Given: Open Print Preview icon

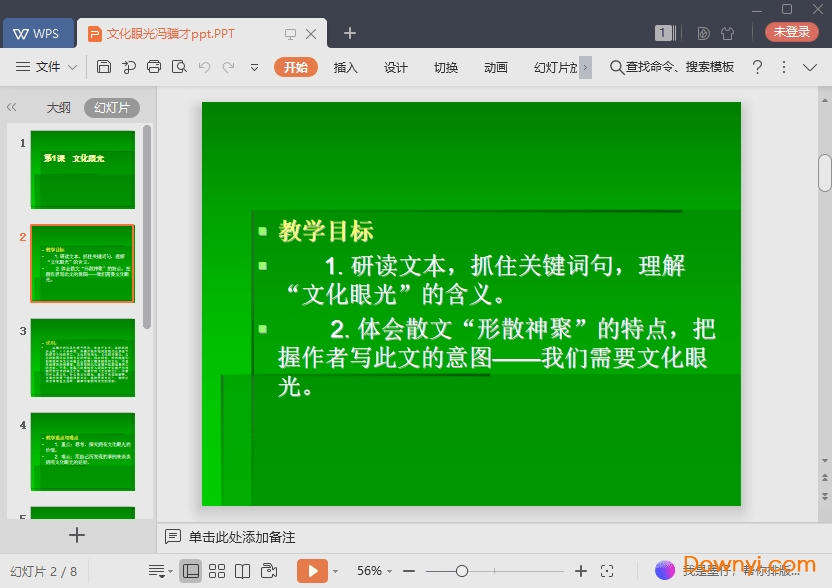Looking at the screenshot, I should tap(179, 67).
